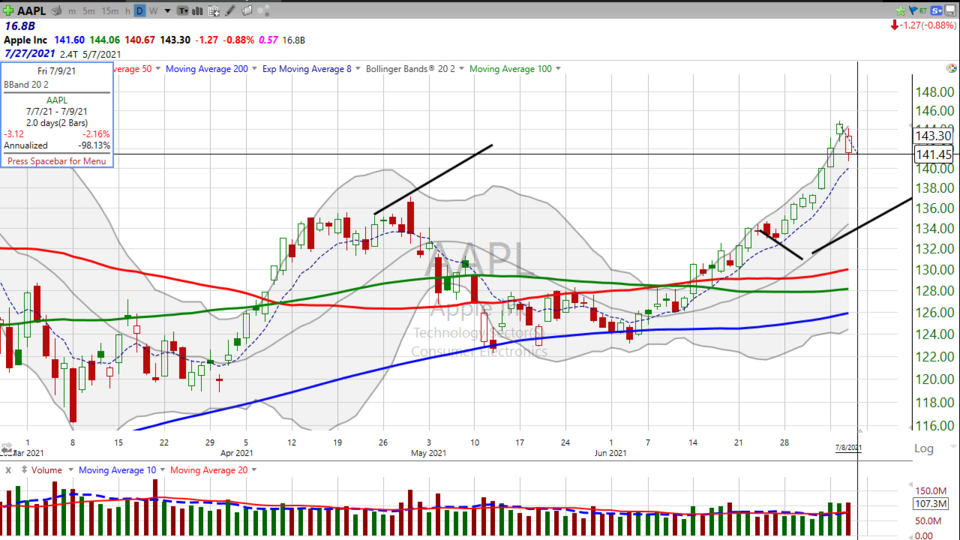Switch to the weekly W timeframe
The width and height of the screenshot is (960, 540).
pyautogui.click(x=154, y=10)
